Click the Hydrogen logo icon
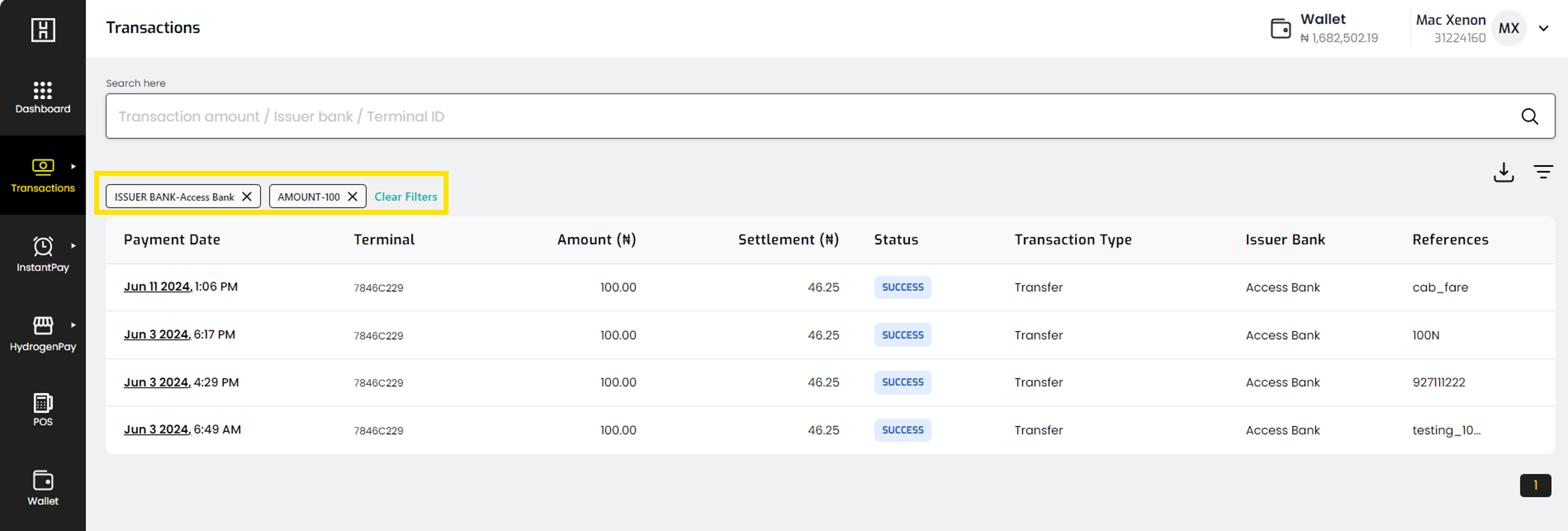This screenshot has height=531, width=1568. [43, 30]
